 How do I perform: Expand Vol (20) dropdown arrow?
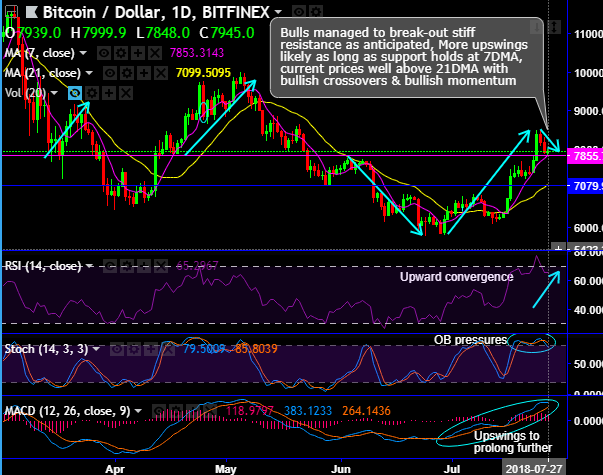pyautogui.click(x=54, y=93)
